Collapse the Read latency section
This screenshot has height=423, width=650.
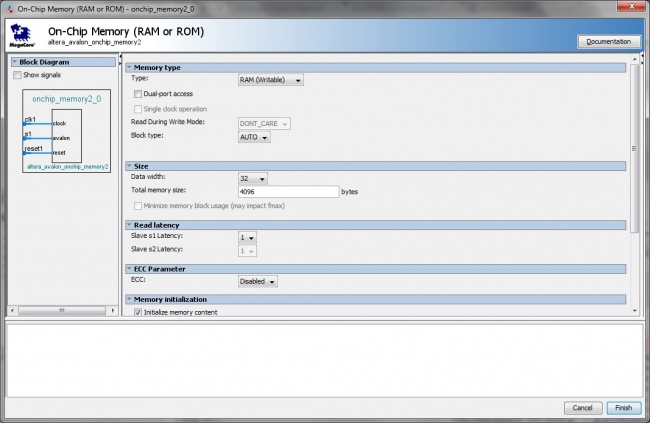point(129,225)
